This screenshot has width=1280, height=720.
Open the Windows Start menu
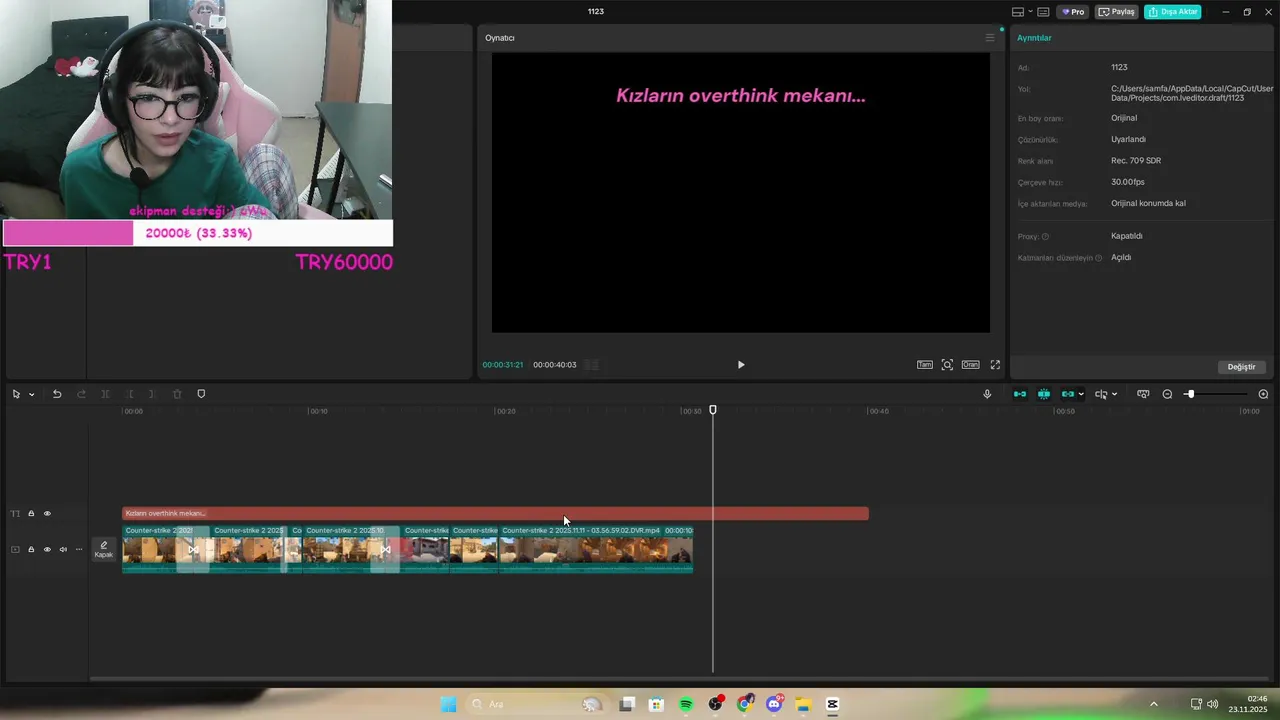pos(448,705)
